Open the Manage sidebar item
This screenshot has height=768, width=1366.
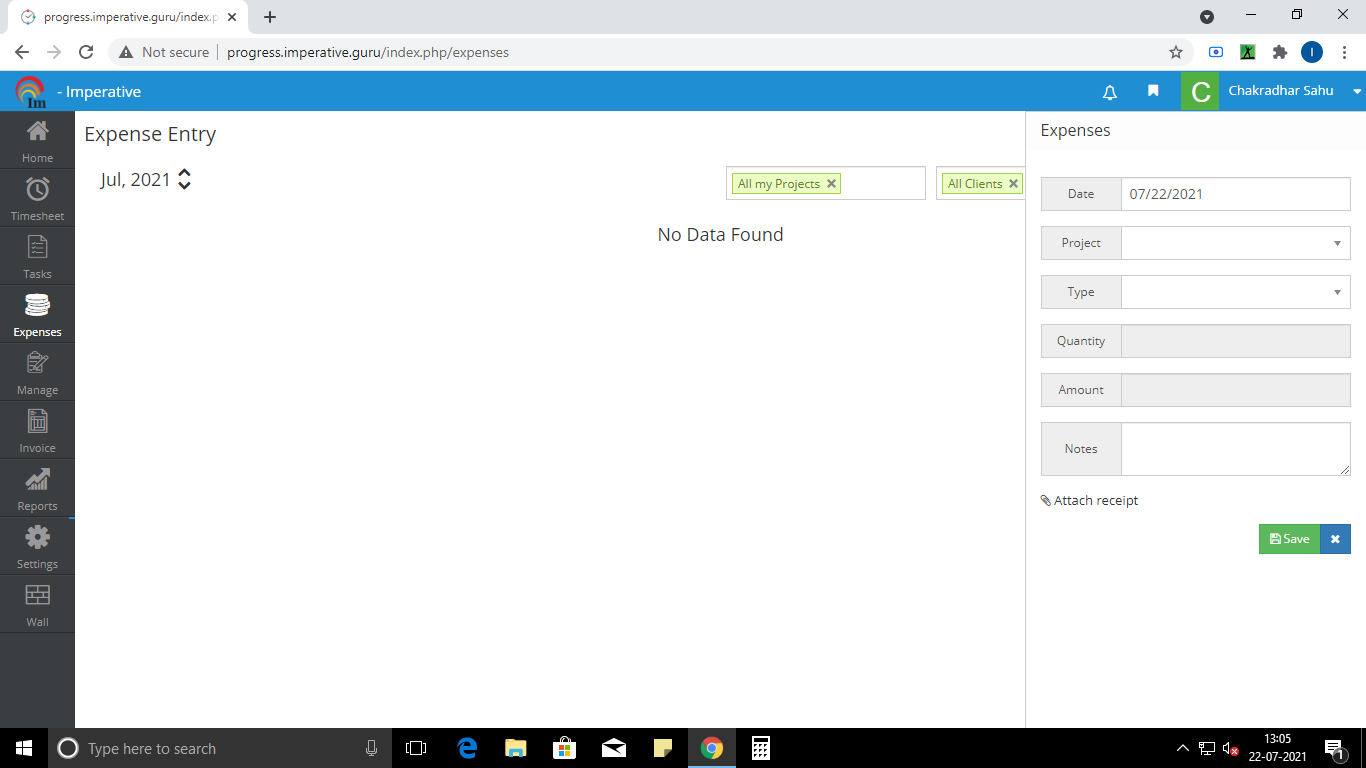click(x=37, y=372)
